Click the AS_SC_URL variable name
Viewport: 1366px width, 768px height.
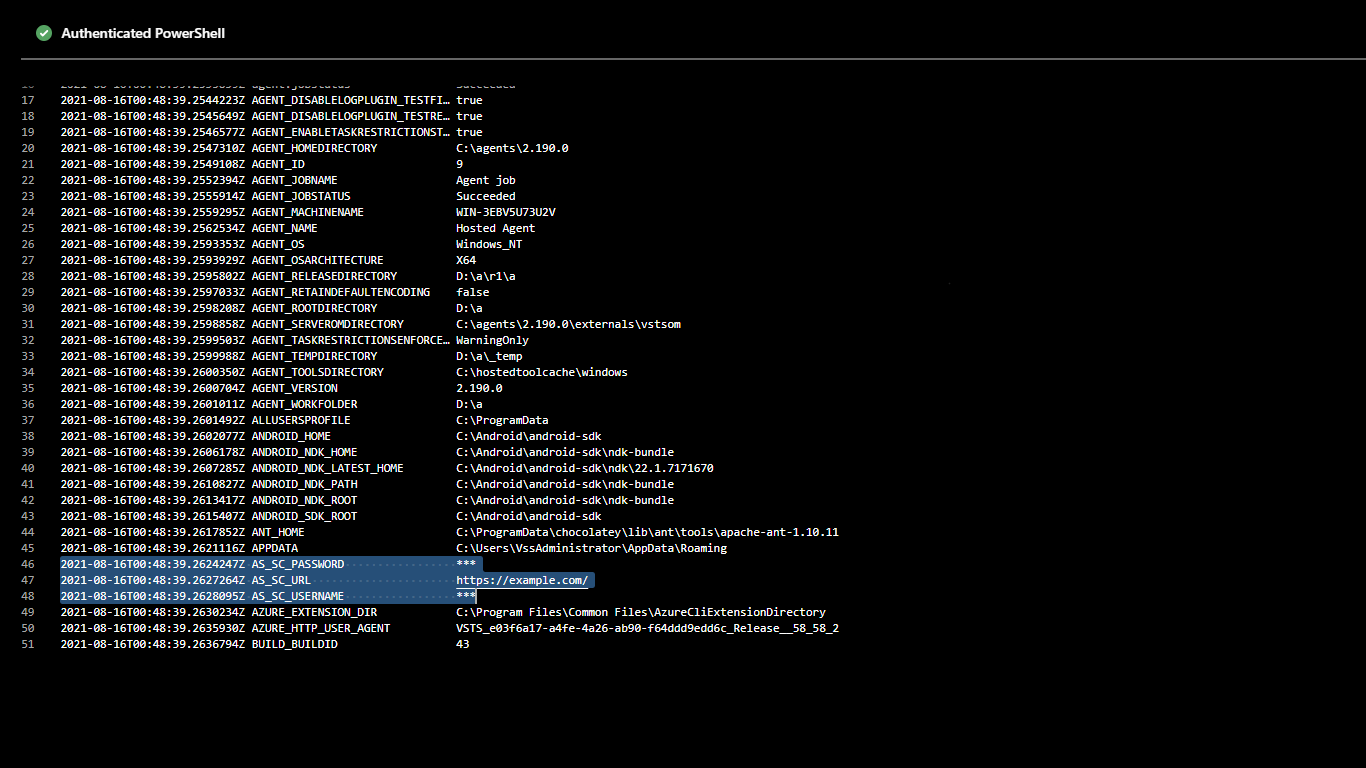(x=284, y=580)
